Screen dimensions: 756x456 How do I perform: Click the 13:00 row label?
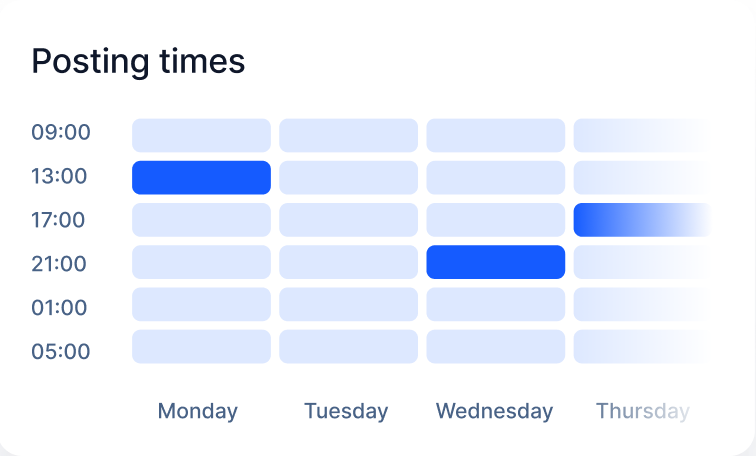point(60,176)
